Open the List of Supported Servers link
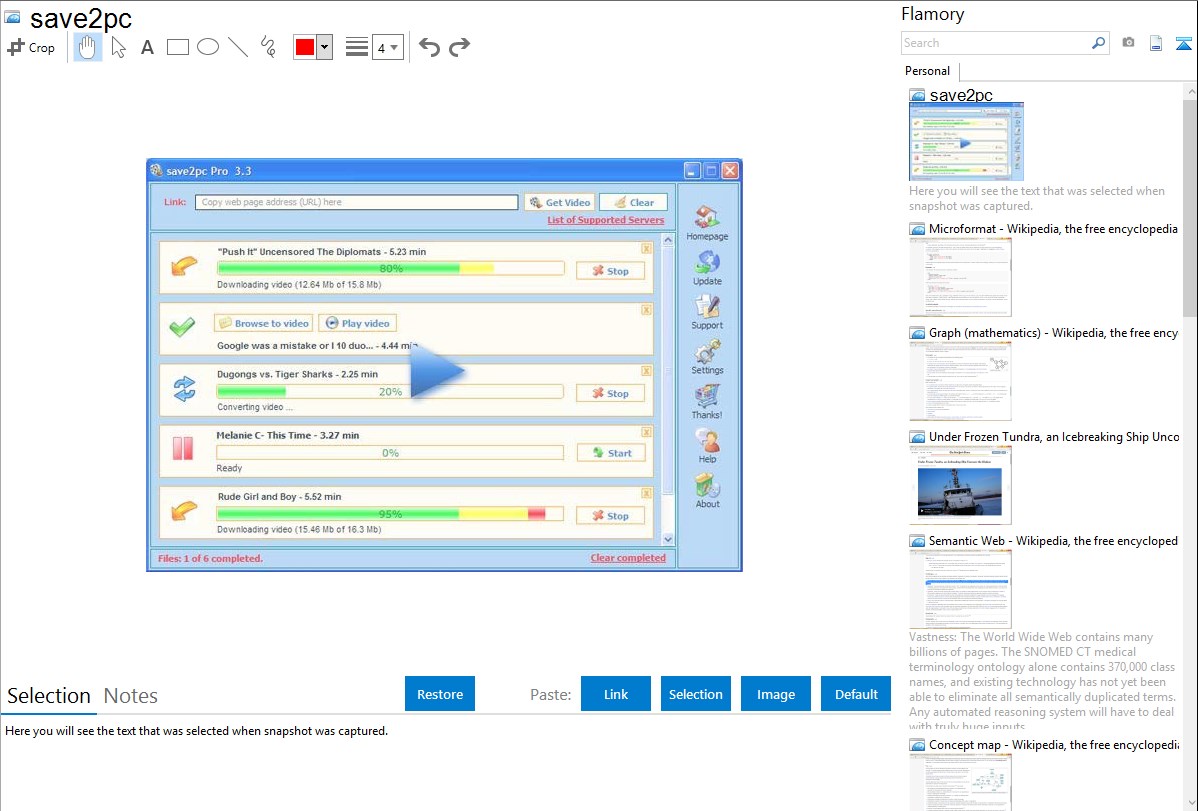The image size is (1198, 811). point(606,220)
